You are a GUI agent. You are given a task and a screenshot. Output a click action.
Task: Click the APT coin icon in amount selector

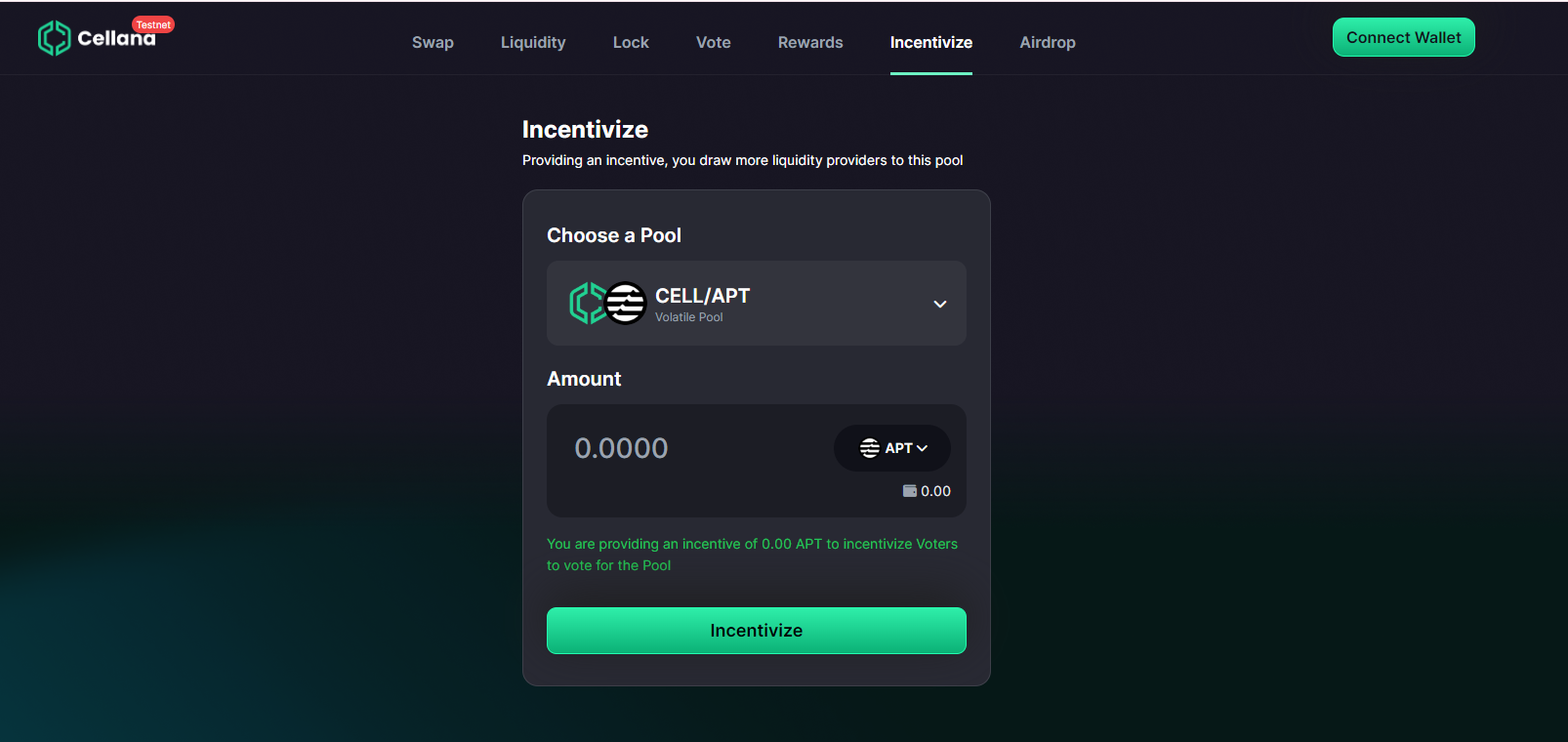(869, 448)
